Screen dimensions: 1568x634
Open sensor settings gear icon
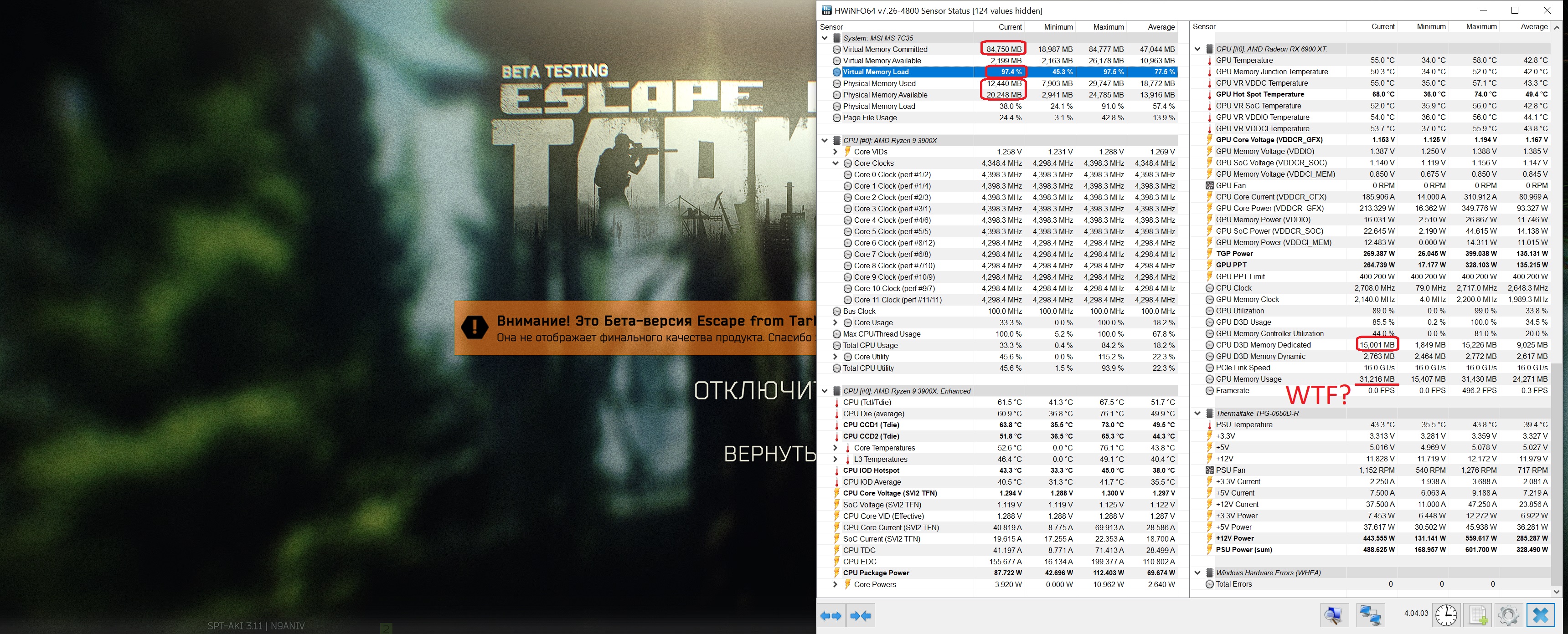[1508, 616]
